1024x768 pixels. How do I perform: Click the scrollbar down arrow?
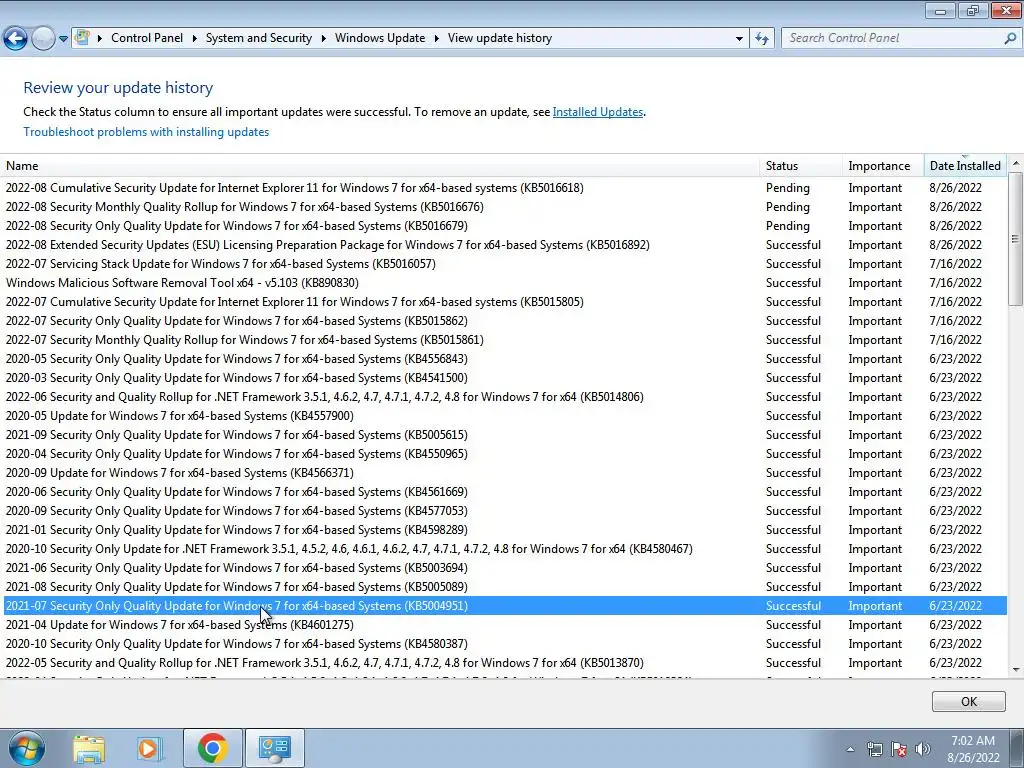[1016, 669]
